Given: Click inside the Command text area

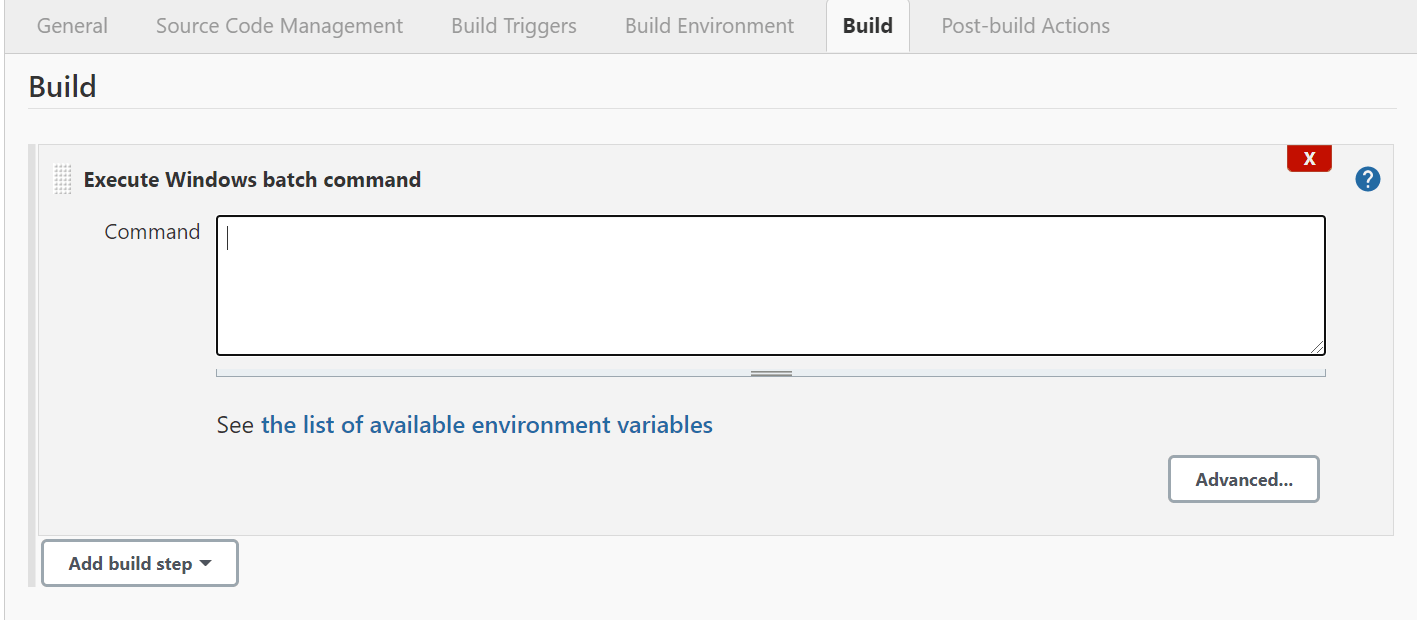Looking at the screenshot, I should [770, 283].
